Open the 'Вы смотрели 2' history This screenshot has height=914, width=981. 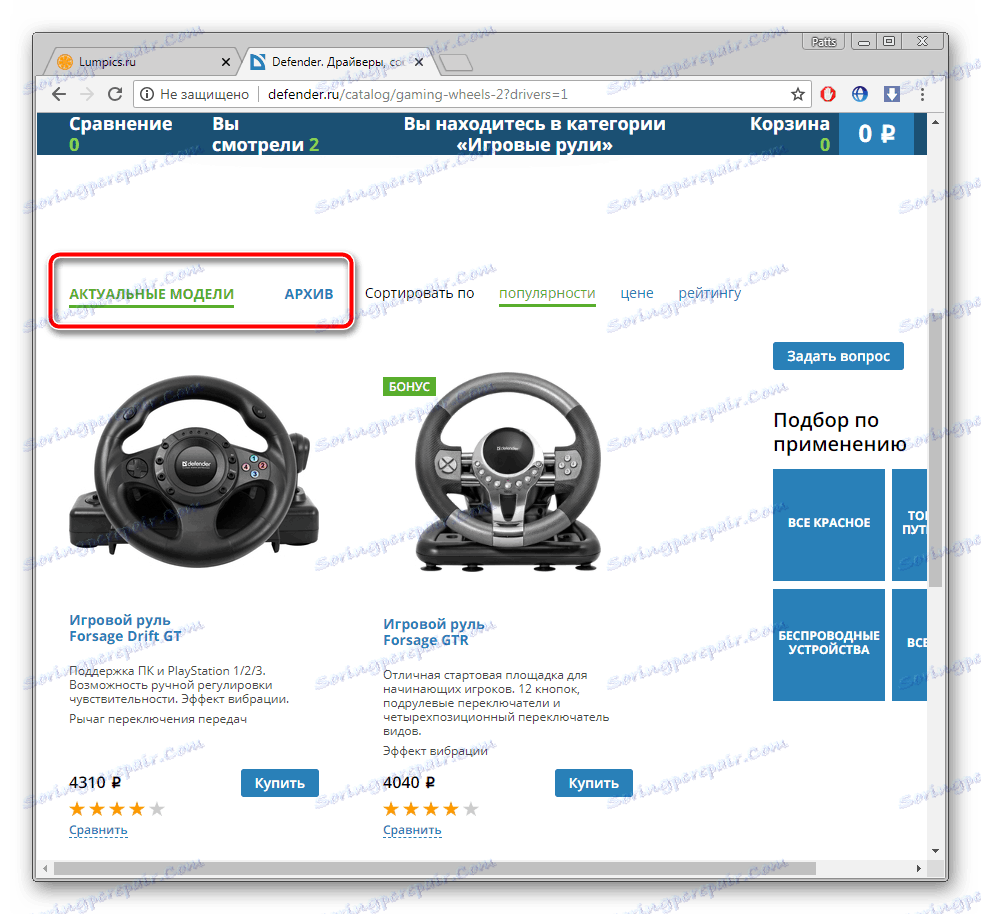[265, 134]
